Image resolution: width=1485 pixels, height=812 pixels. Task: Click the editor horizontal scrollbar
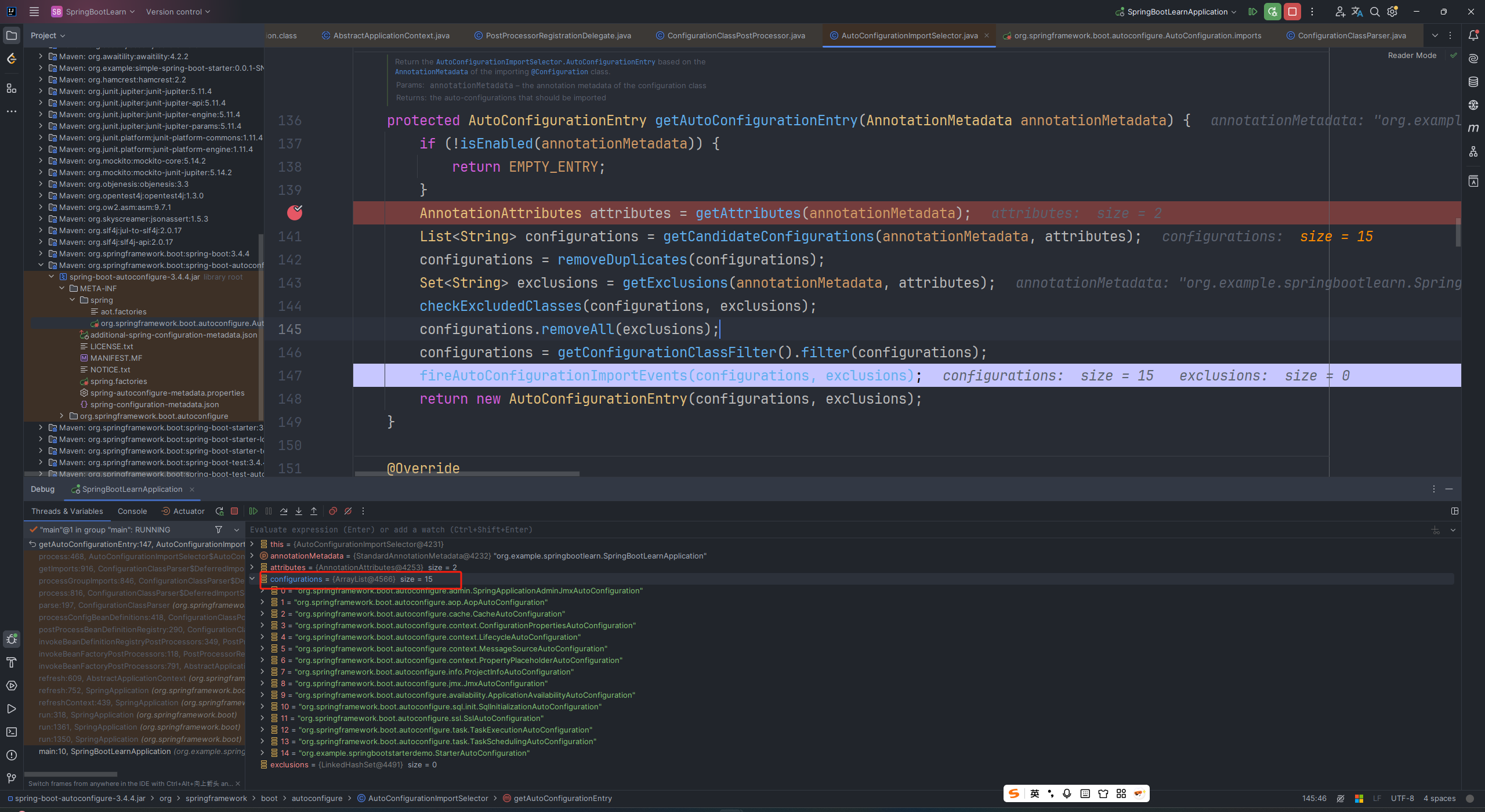pos(467,473)
